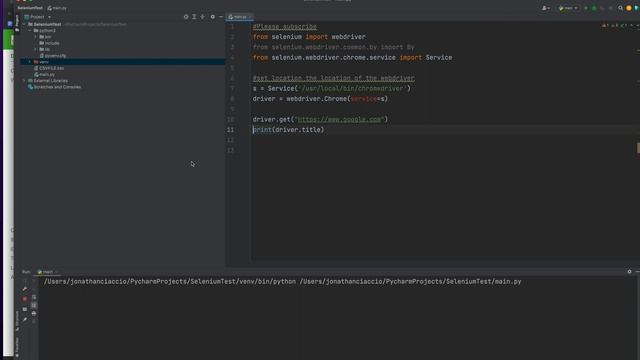Click the editor warnings inspection indicator
Image resolution: width=640 pixels, height=360 pixels.
tap(616, 25)
